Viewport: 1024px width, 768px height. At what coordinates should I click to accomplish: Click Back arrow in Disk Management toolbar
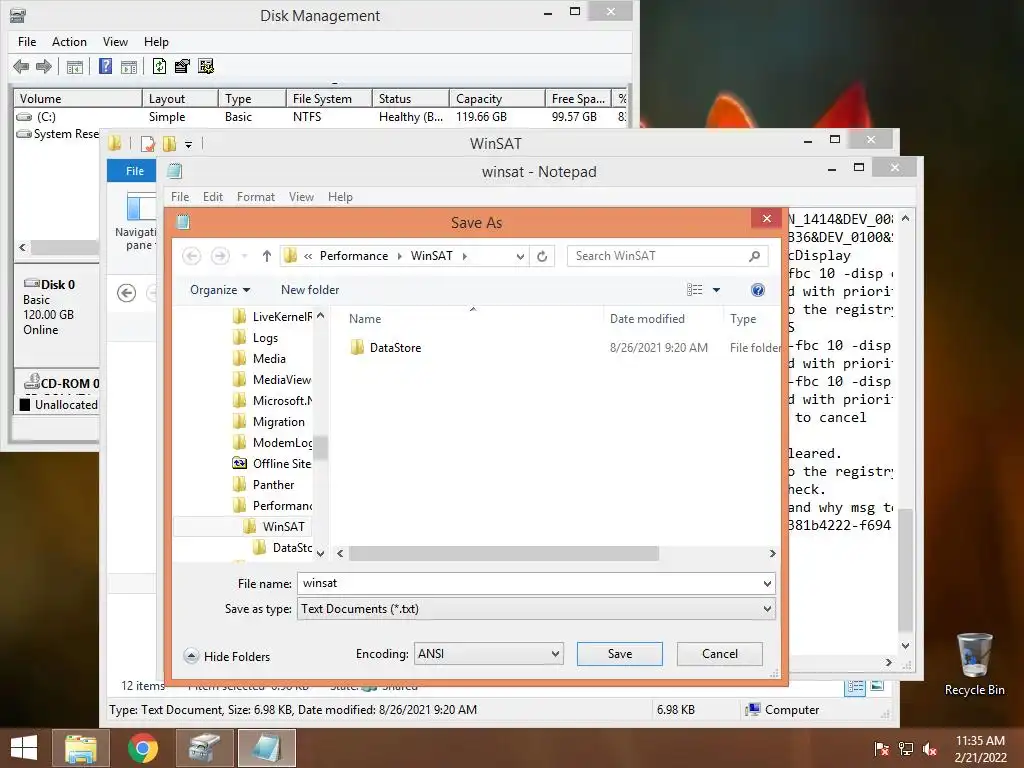pos(21,66)
